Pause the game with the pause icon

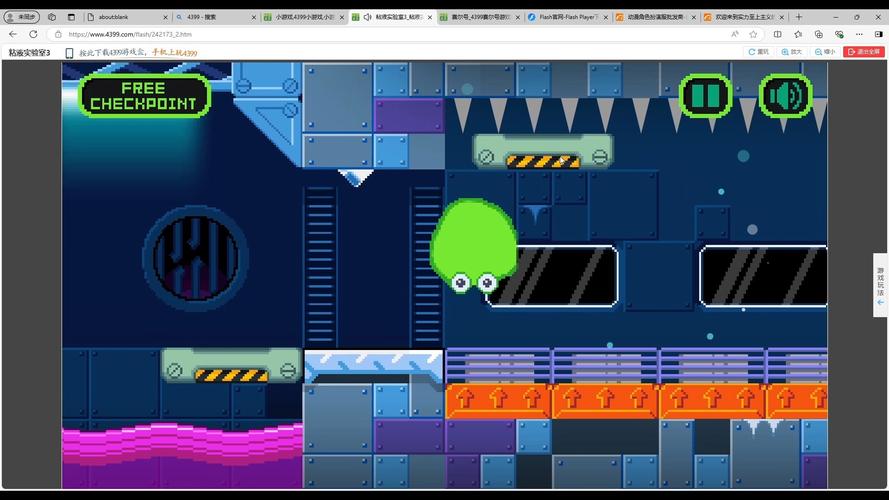(706, 96)
